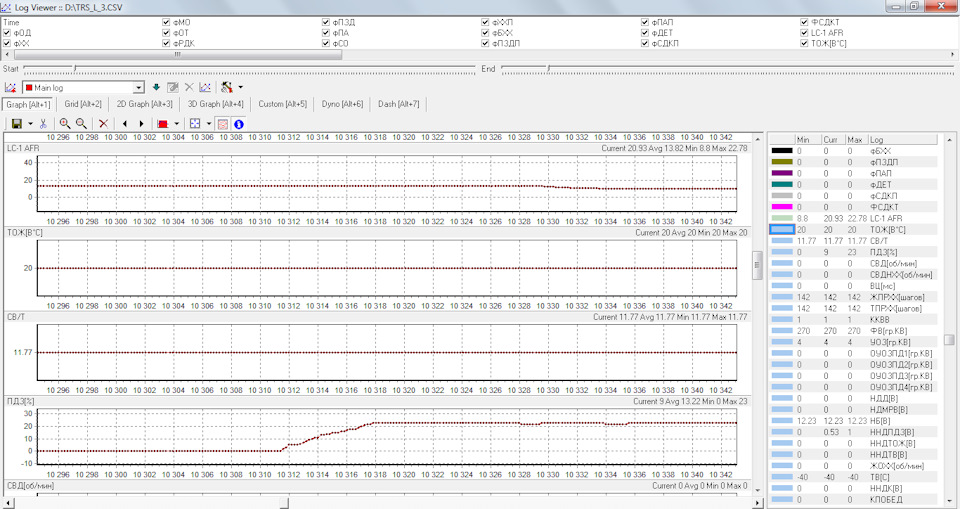Screen dimensions: 960x509
Task: Toggle the blue info icon
Action: 239,124
